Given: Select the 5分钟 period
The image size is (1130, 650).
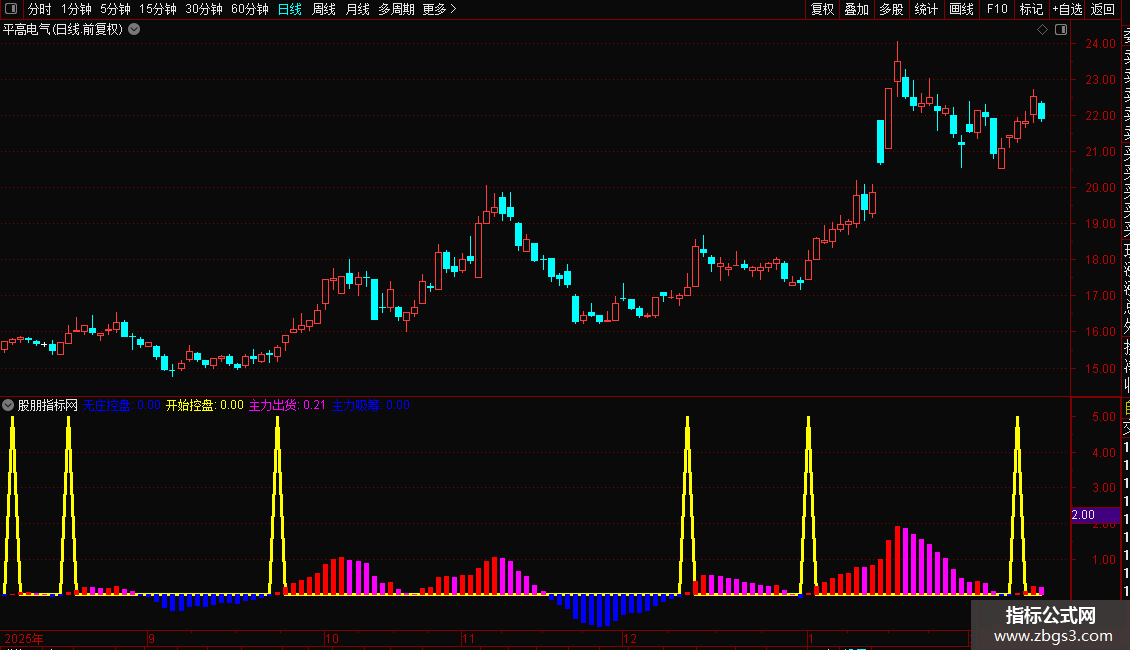Looking at the screenshot, I should click(x=115, y=9).
